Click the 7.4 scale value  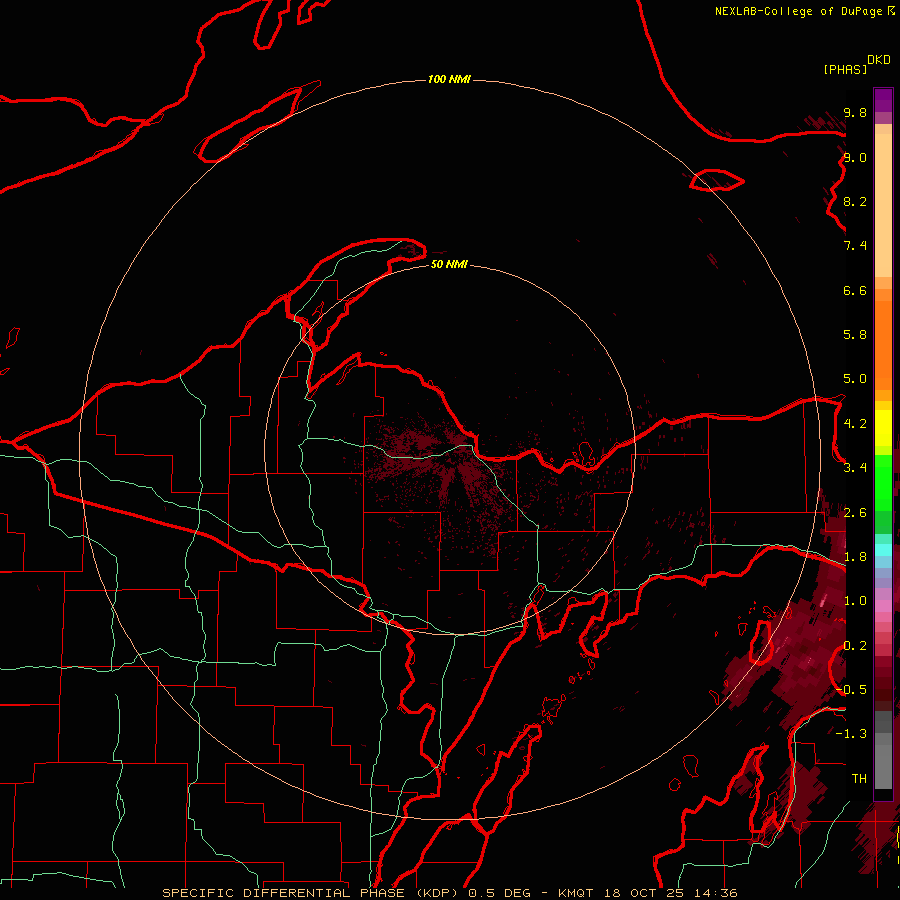coord(855,246)
